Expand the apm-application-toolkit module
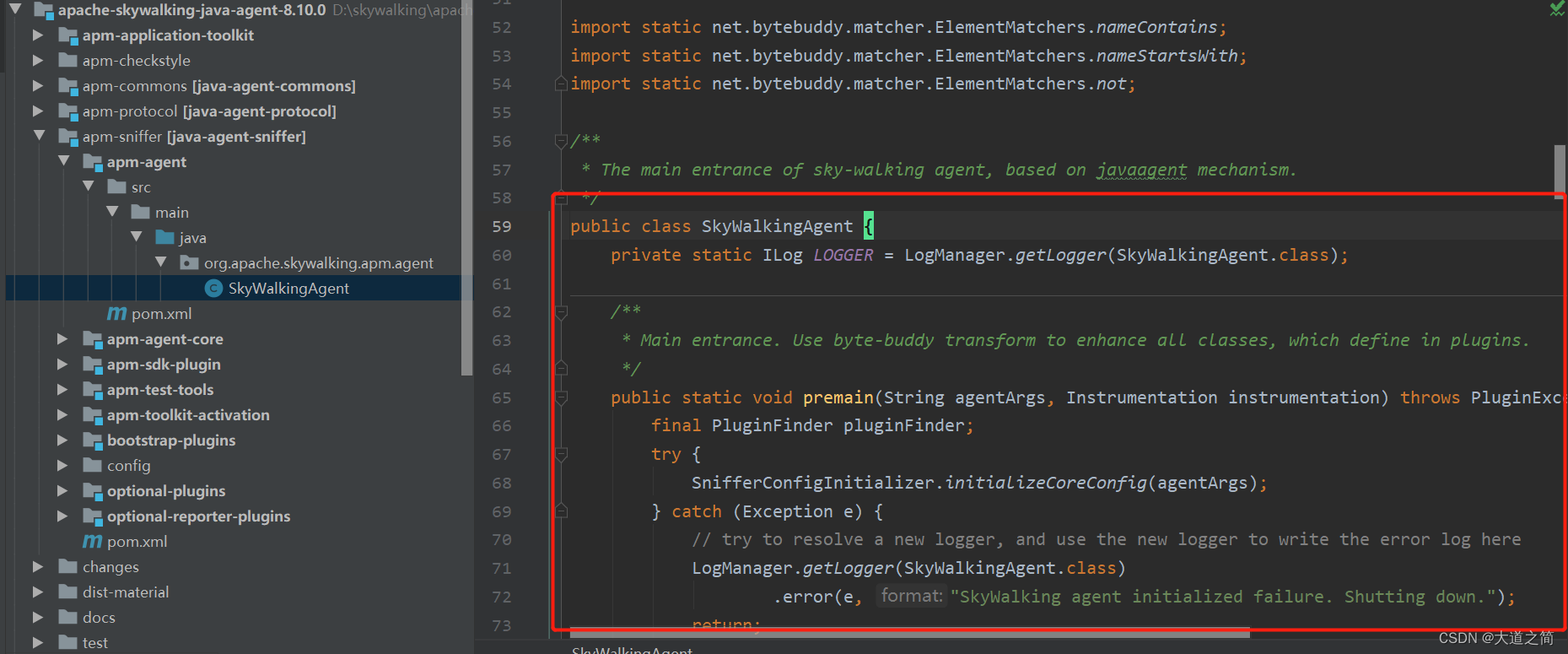Viewport: 1568px width, 654px height. (37, 35)
